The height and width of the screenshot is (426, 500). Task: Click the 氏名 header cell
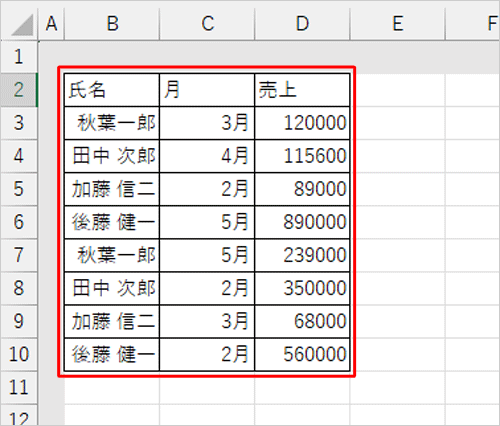coord(112,90)
